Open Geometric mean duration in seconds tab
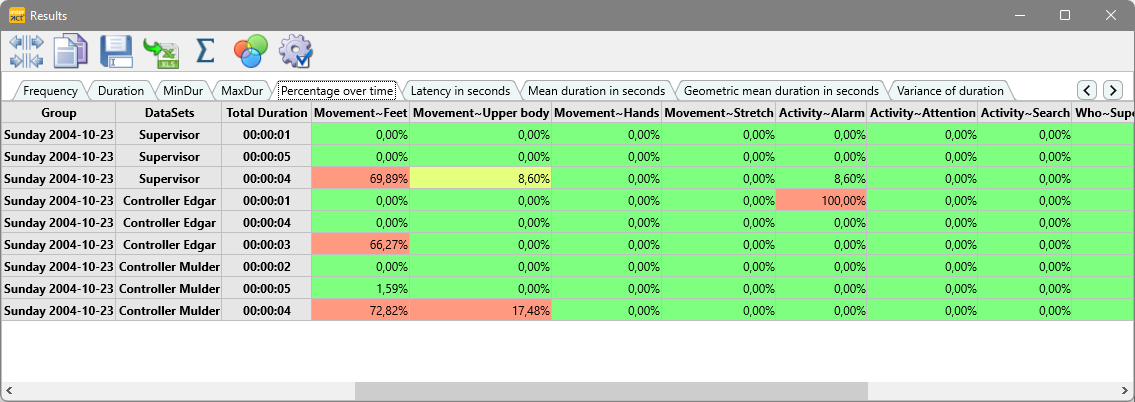The width and height of the screenshot is (1135, 402). (x=781, y=91)
